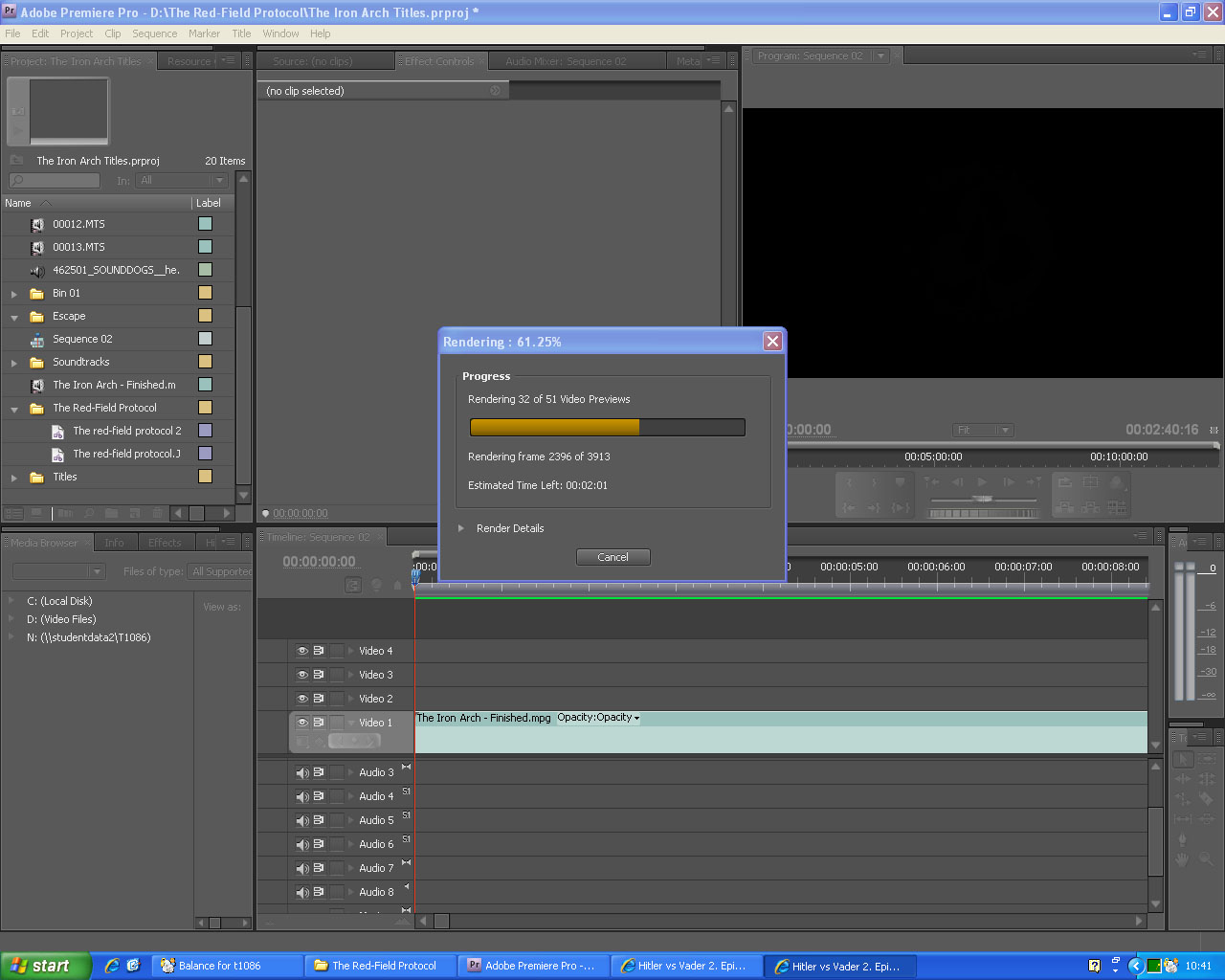Collapse the Escape bin
Image resolution: width=1225 pixels, height=980 pixels.
click(13, 317)
